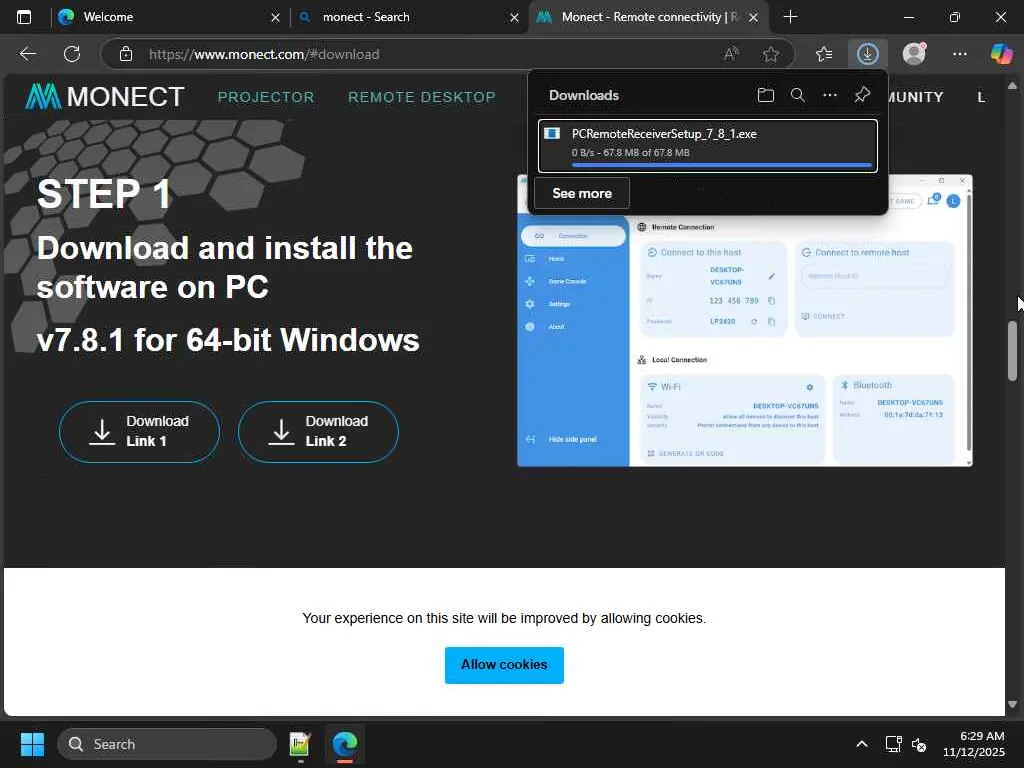Open the tab actions menu icon
This screenshot has width=1024, height=768.
click(x=24, y=17)
